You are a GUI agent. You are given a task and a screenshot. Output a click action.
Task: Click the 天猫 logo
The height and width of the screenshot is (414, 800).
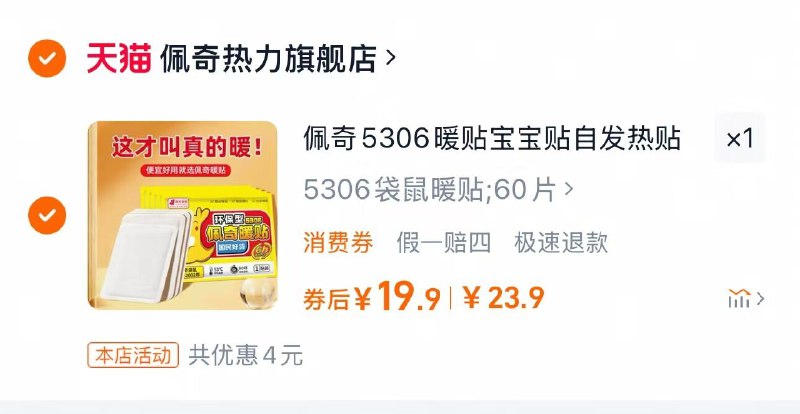click(119, 58)
